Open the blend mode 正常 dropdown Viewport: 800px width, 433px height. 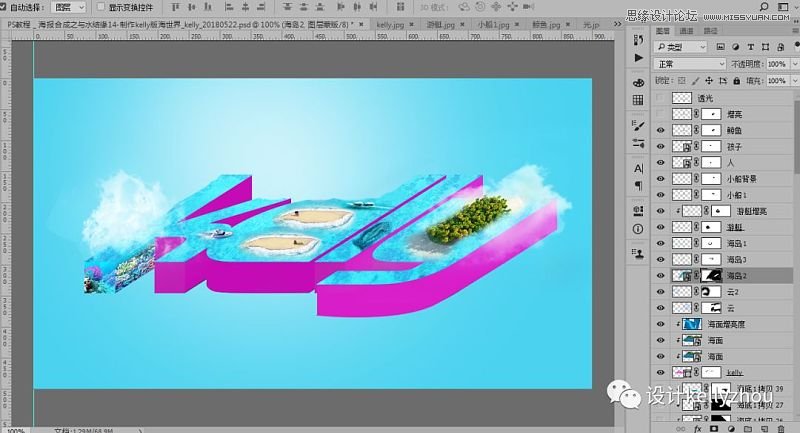(690, 64)
